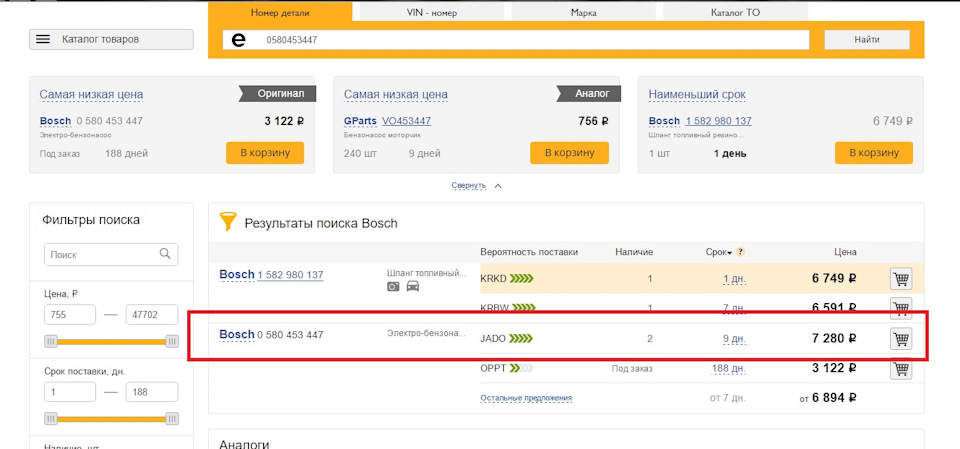Screen dimensions: 960x449
Task: Click the question mark help icon near Срок
Action: (x=740, y=252)
